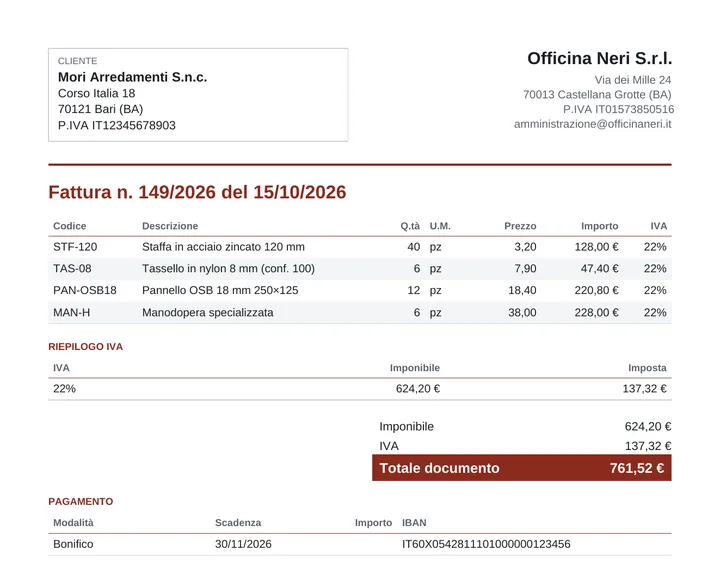Select IBAN IT60X0542811101000000123456
The height and width of the screenshot is (569, 720).
pos(486,544)
